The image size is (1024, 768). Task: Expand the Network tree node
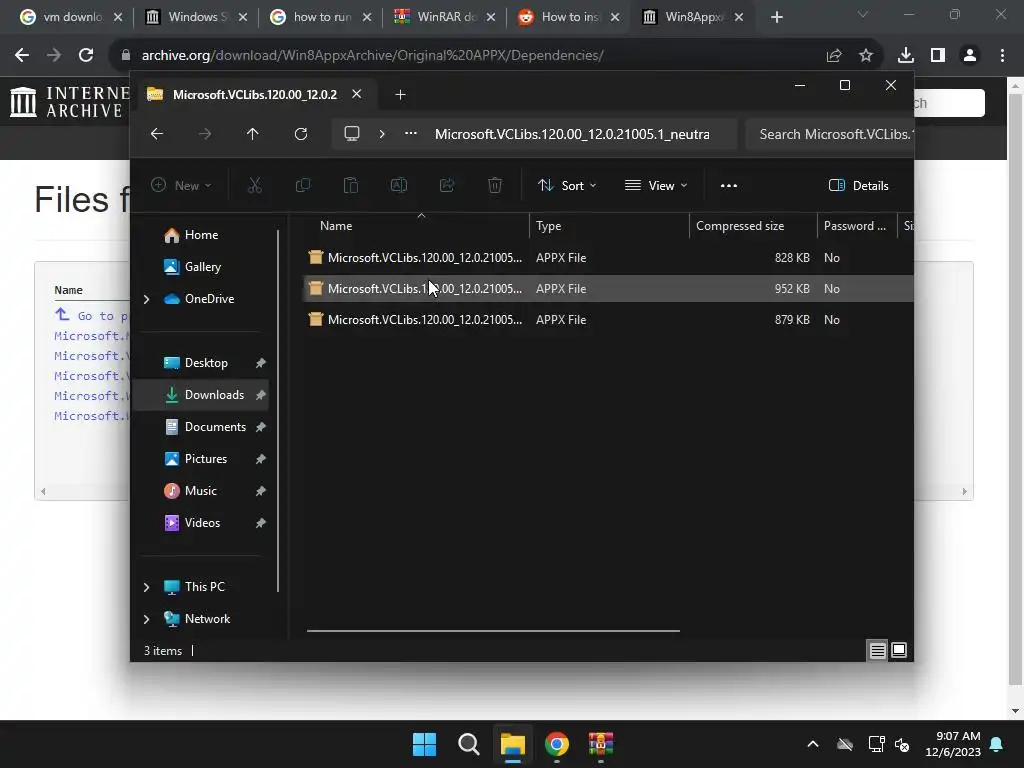pyautogui.click(x=146, y=619)
